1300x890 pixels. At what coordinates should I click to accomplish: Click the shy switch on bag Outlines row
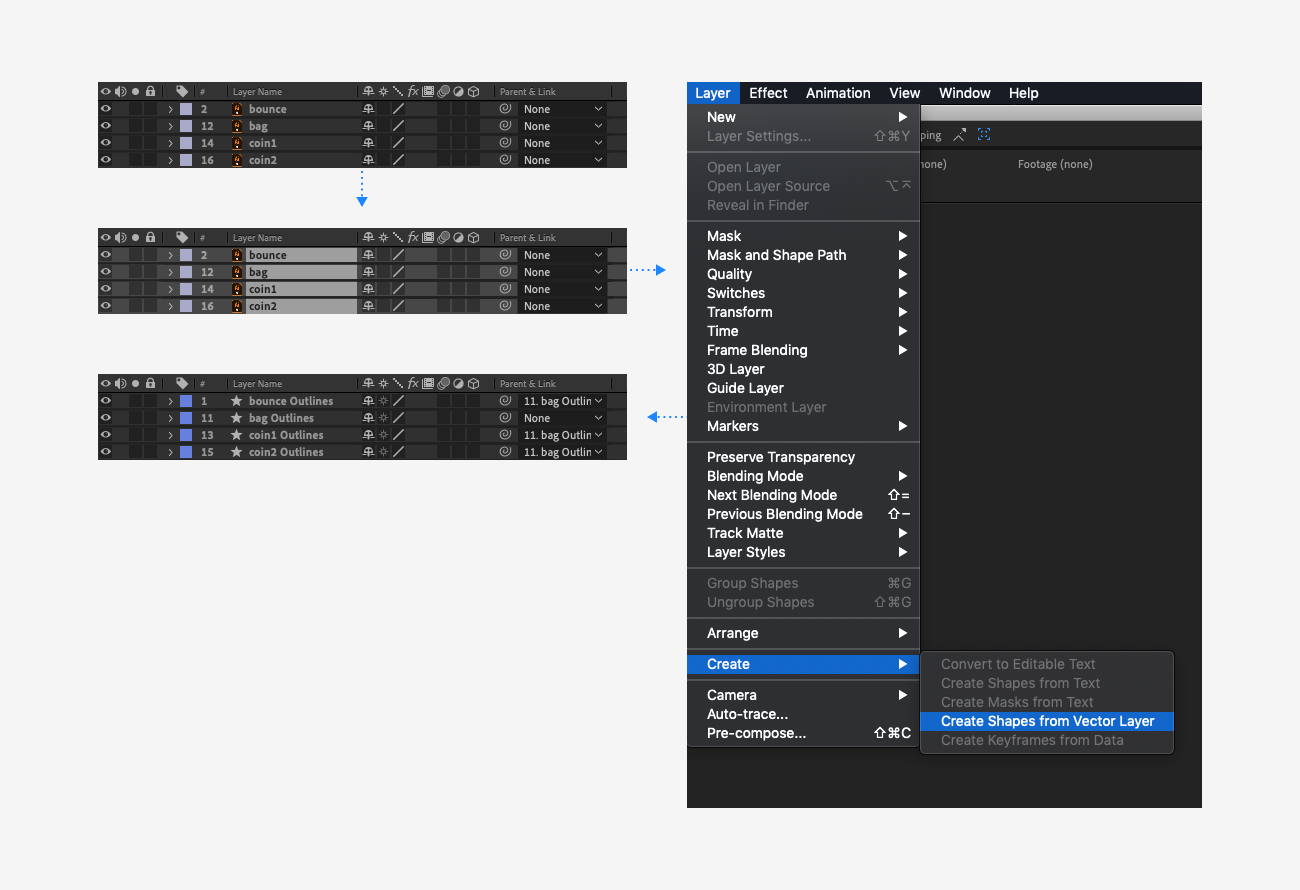pyautogui.click(x=368, y=418)
